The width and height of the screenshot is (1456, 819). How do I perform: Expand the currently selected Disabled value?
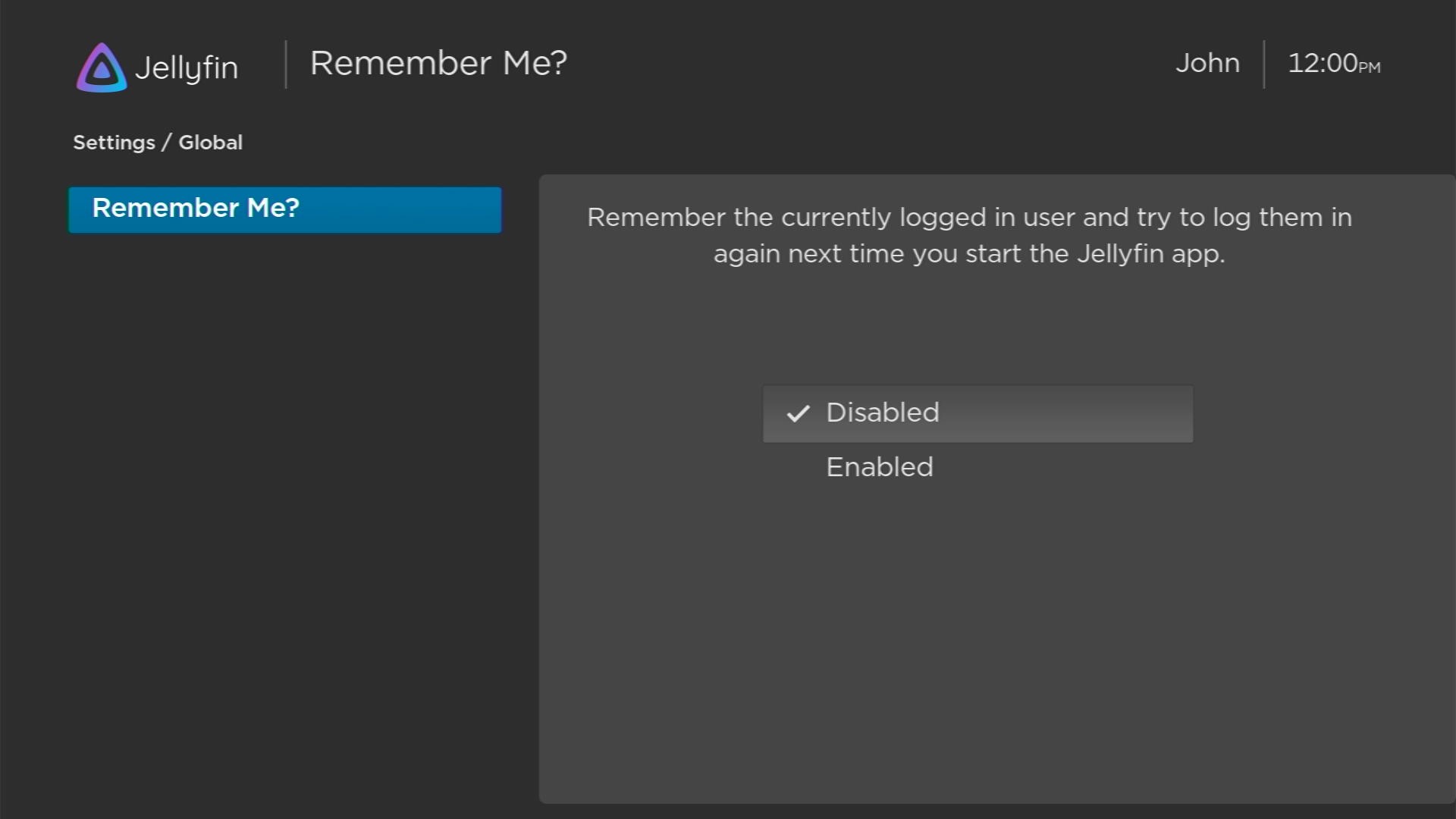point(882,413)
